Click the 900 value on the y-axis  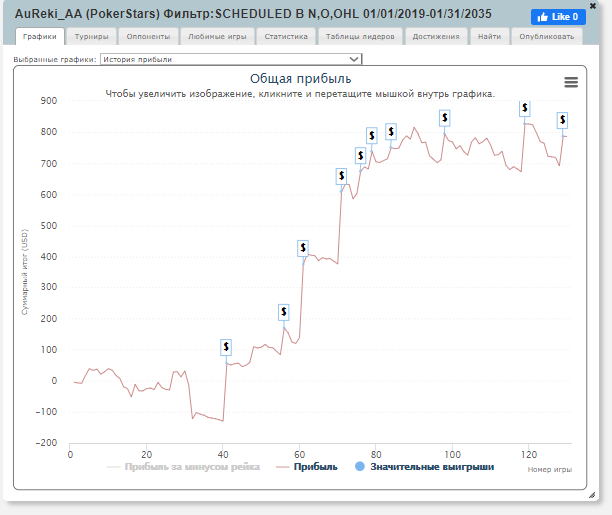pos(49,101)
